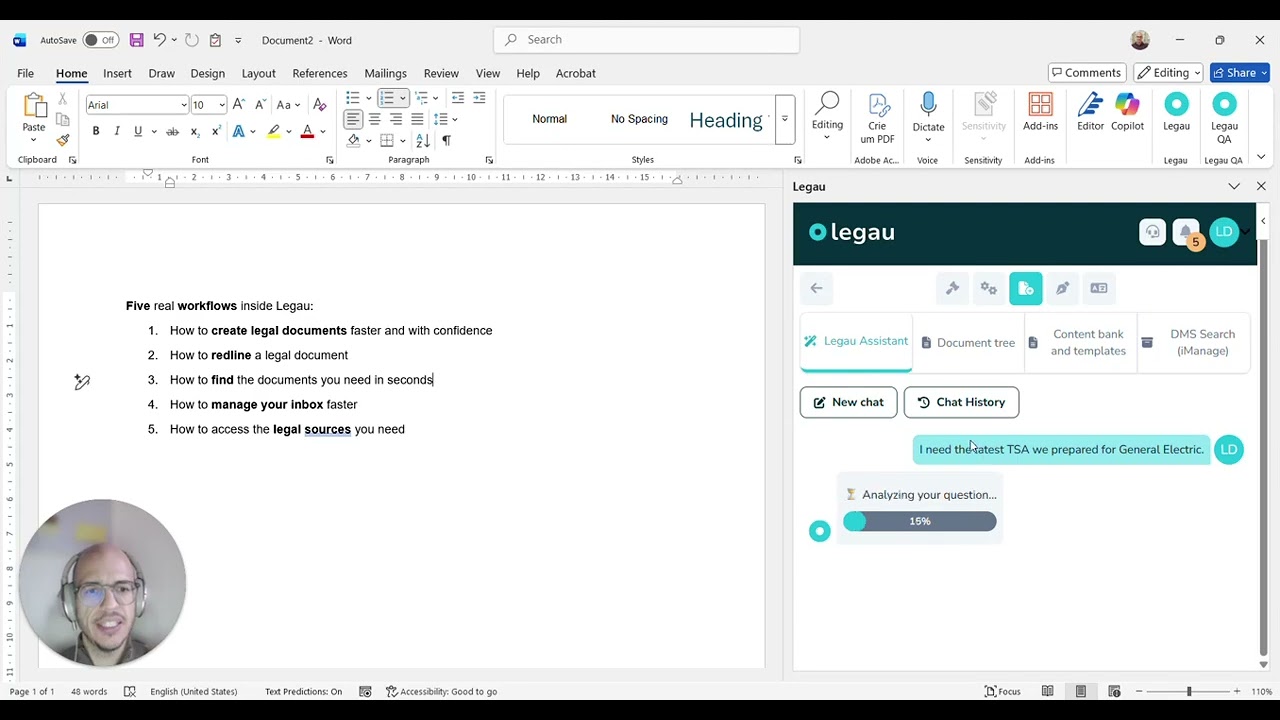Click the Copy icon in Clipboard group
The width and height of the screenshot is (1280, 720).
click(x=62, y=120)
